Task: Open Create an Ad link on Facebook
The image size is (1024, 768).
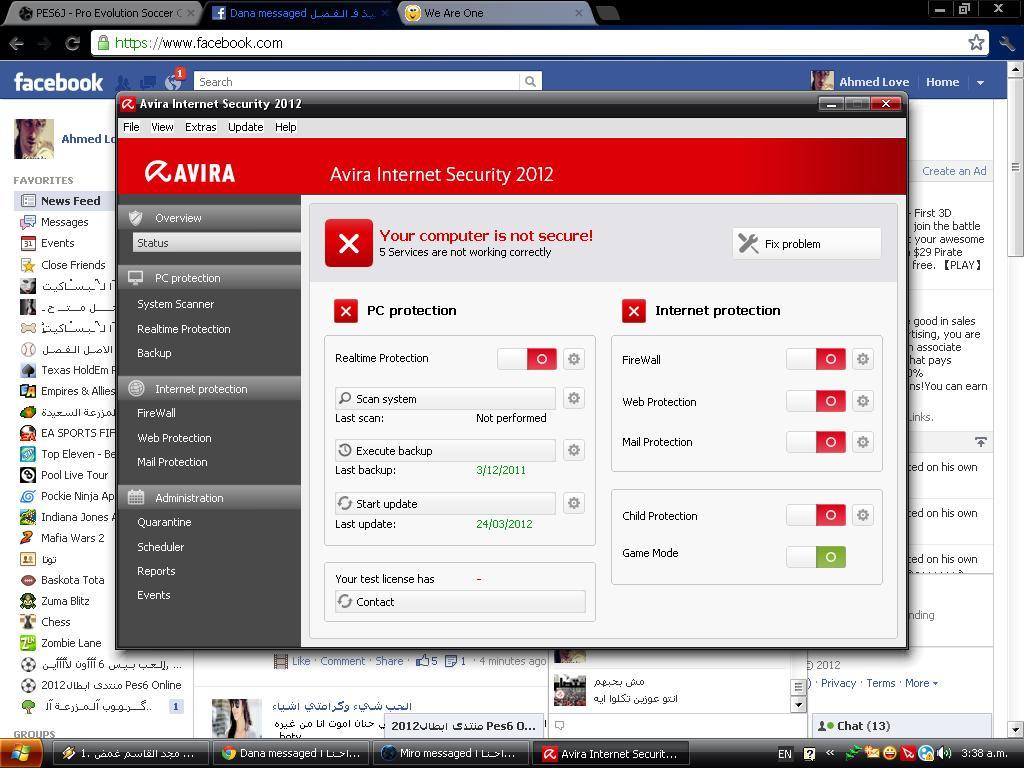Action: click(954, 171)
